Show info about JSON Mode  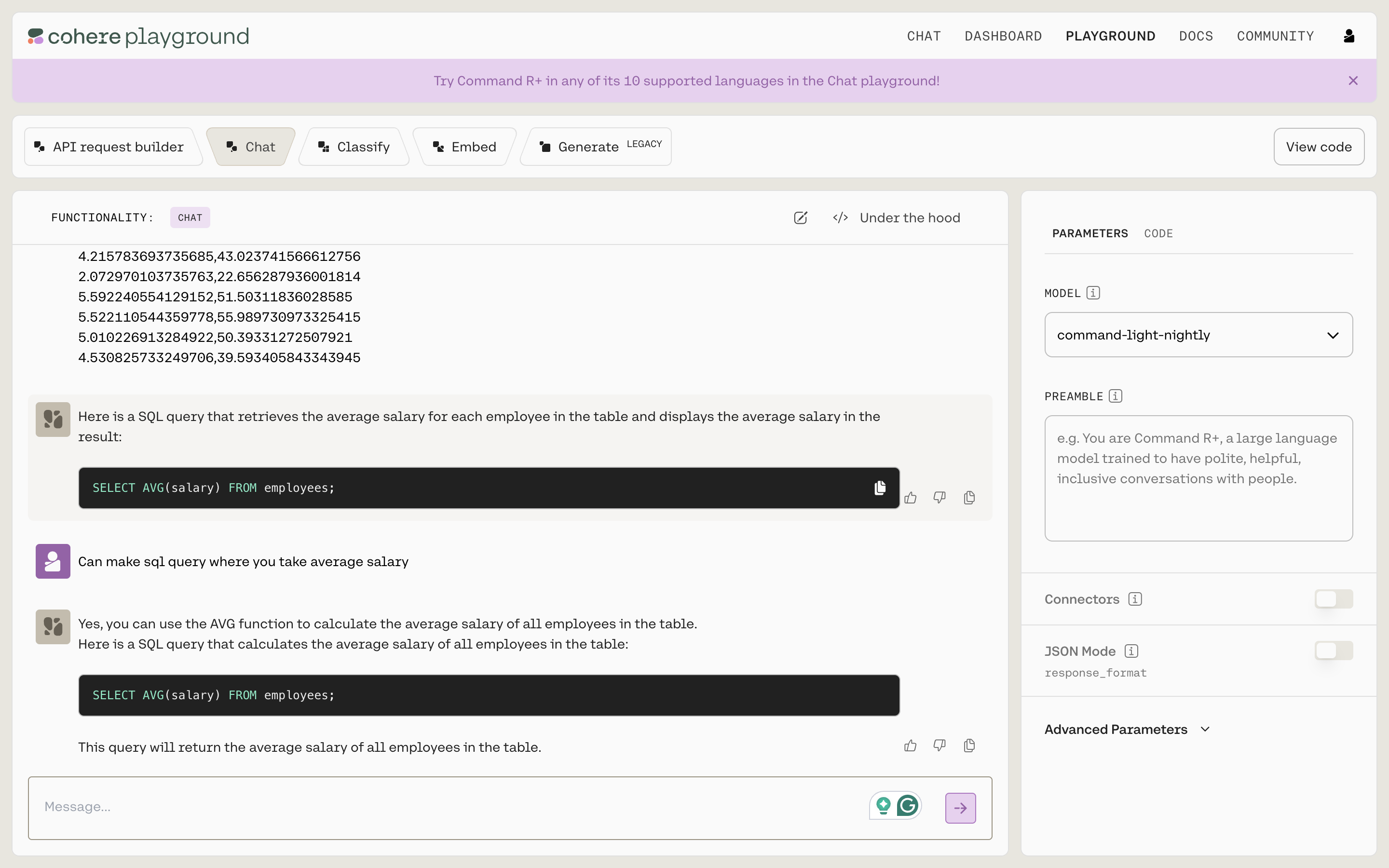point(1131,651)
